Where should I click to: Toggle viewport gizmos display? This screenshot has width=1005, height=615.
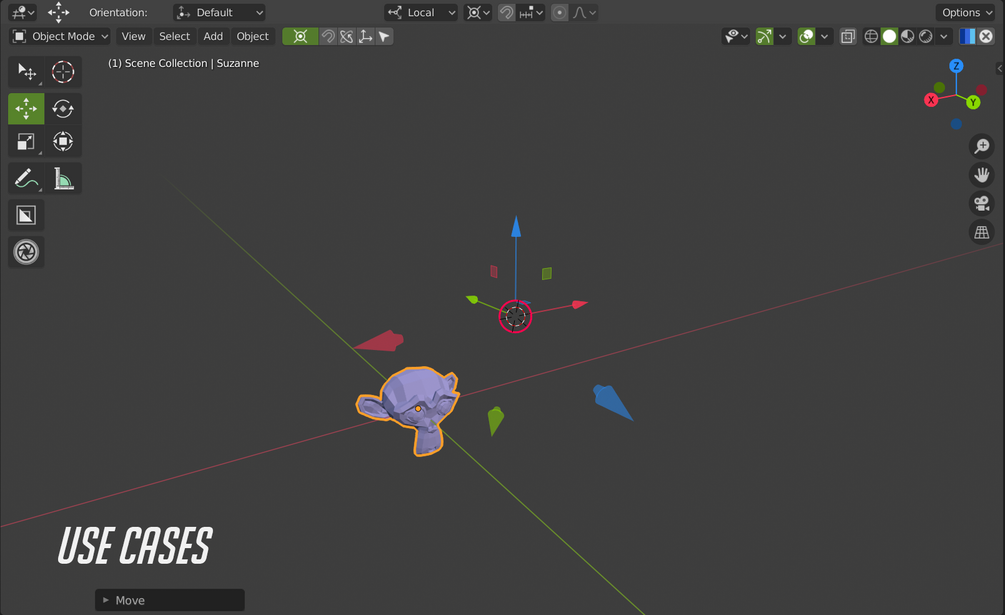coord(765,37)
